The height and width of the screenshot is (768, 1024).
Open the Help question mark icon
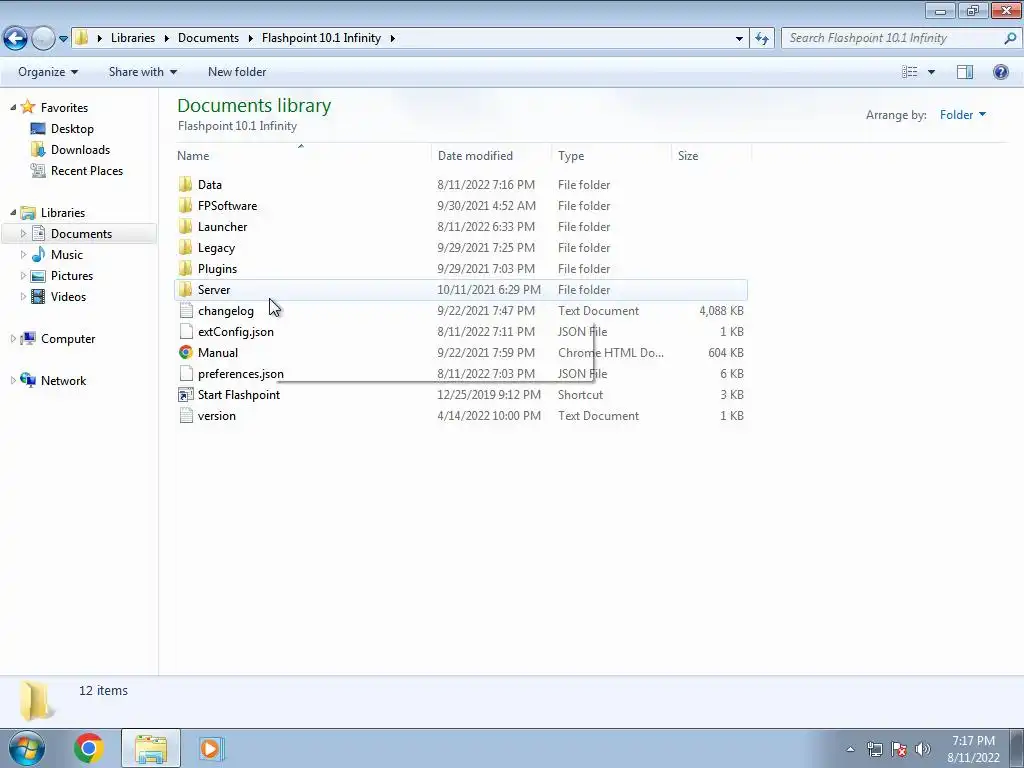(1000, 72)
